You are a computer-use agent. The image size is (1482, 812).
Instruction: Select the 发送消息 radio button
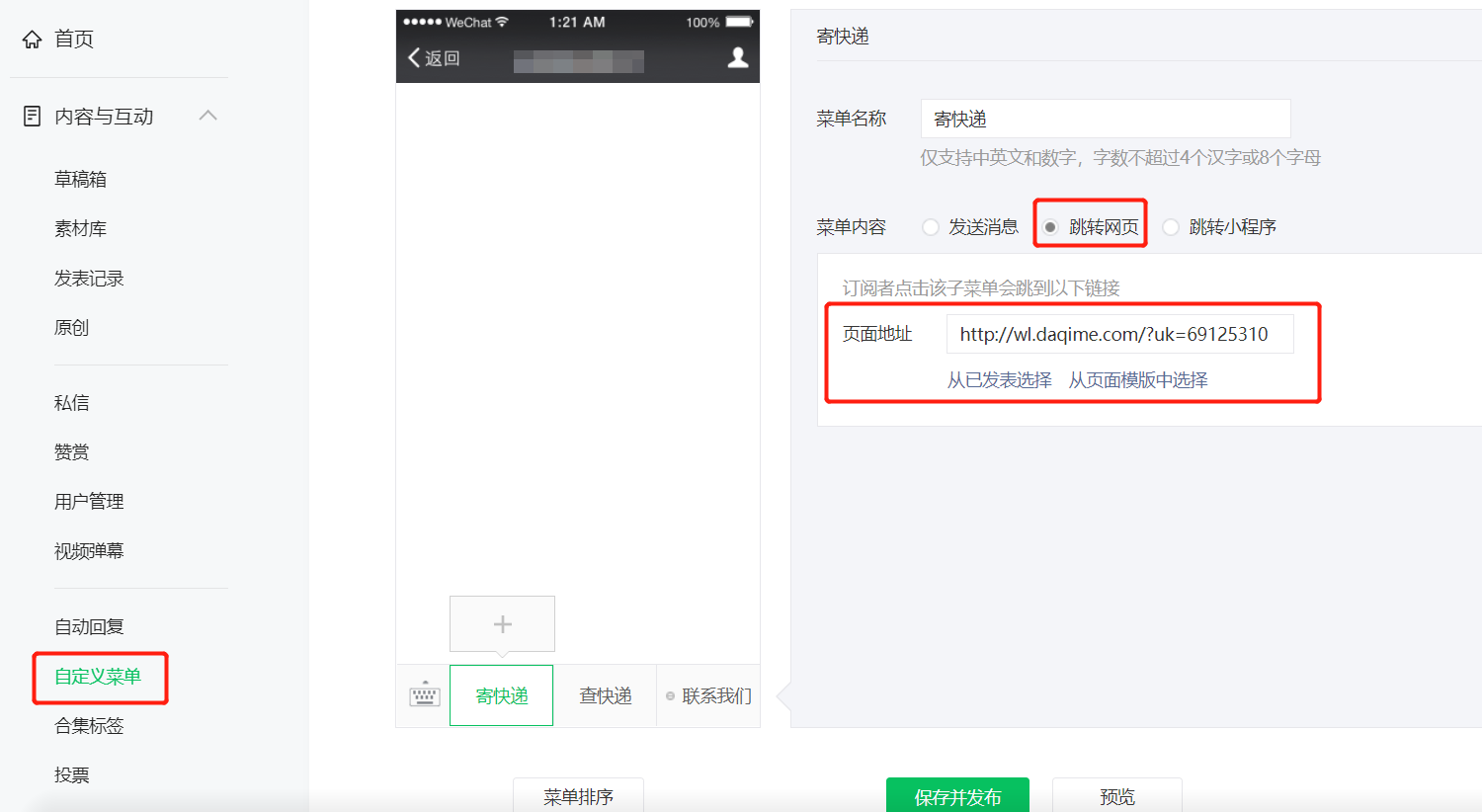point(931,227)
